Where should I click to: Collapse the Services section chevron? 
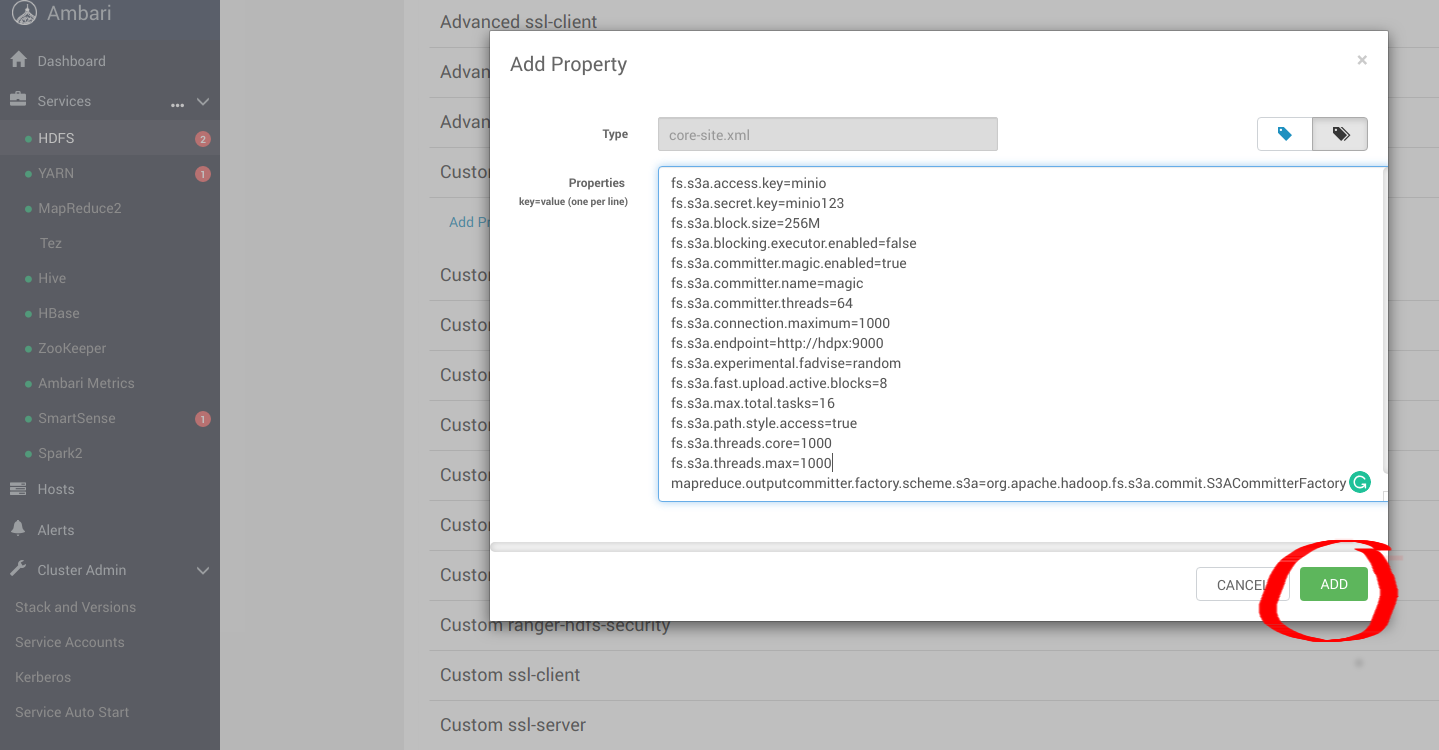coord(203,102)
